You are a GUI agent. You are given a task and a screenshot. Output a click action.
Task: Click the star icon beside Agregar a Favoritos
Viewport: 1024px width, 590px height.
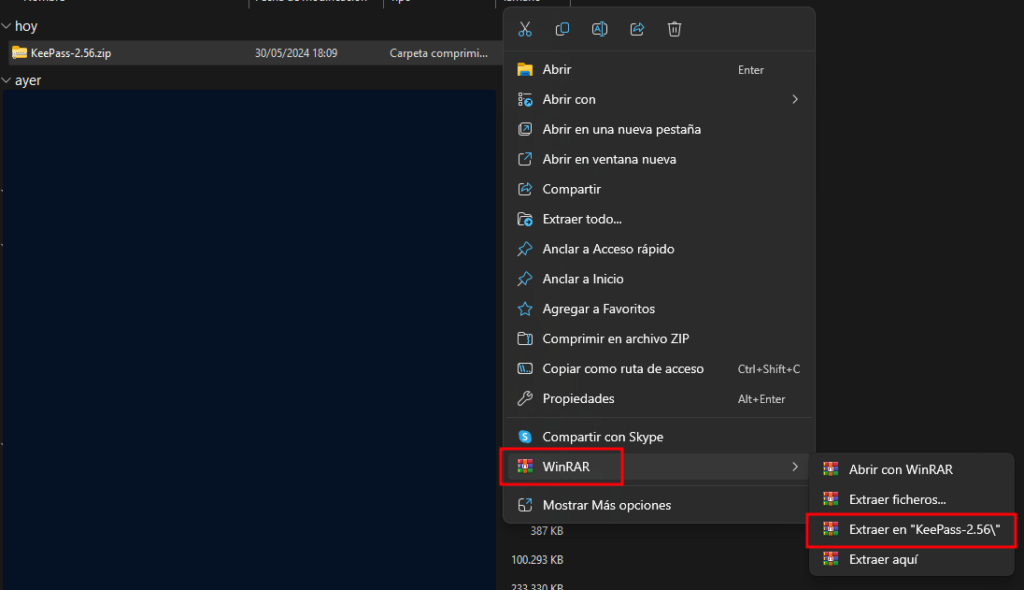[525, 309]
